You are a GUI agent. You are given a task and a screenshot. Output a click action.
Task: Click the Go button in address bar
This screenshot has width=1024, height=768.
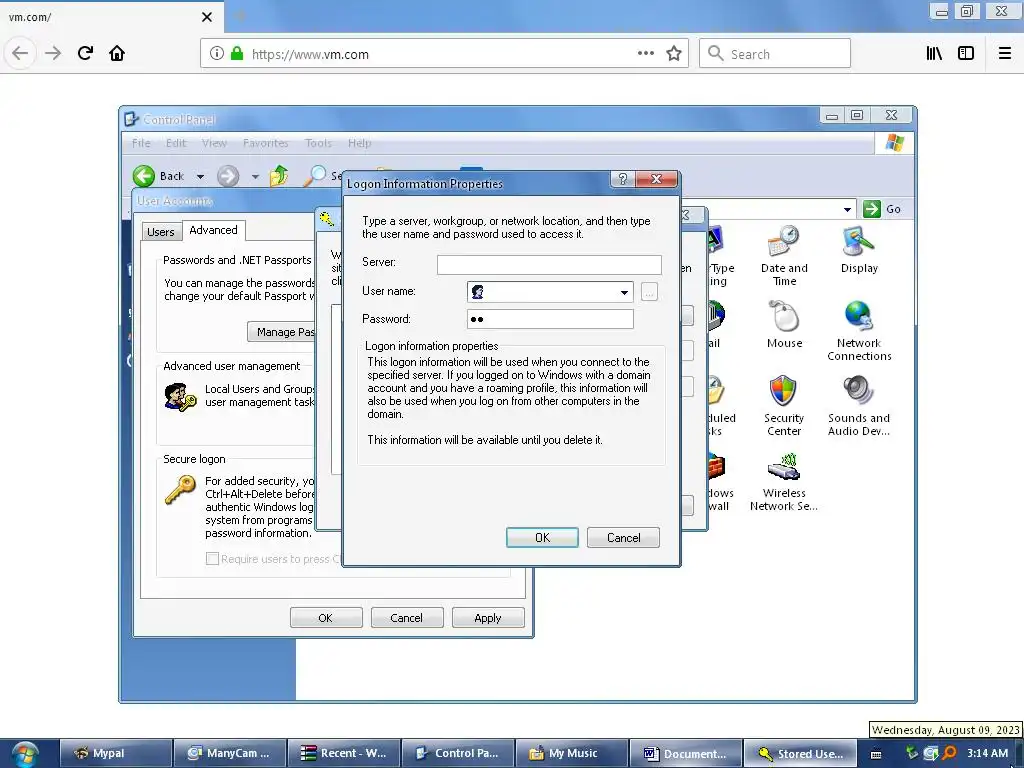tap(882, 209)
